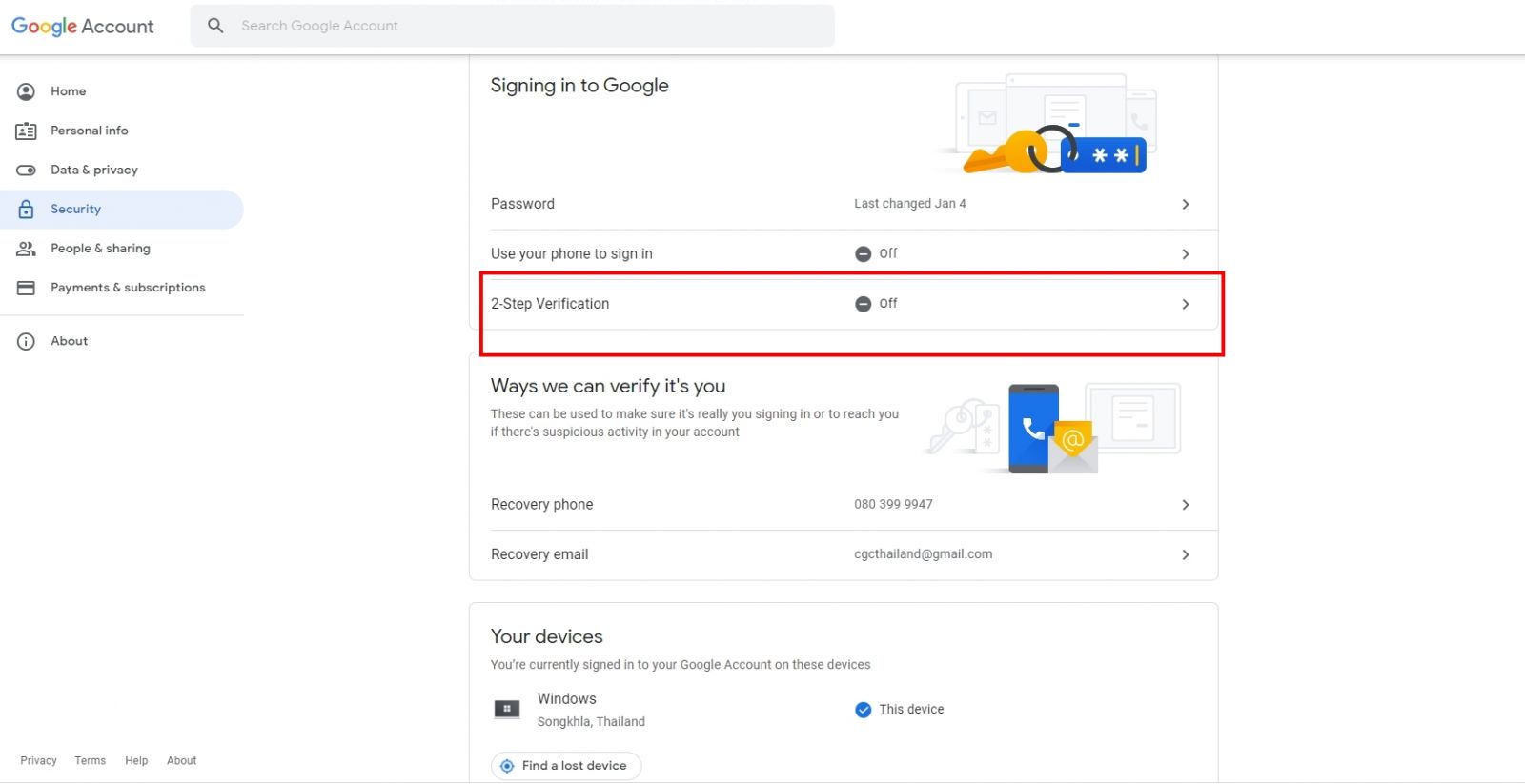
Task: Expand Recovery email chevron
Action: (1186, 554)
